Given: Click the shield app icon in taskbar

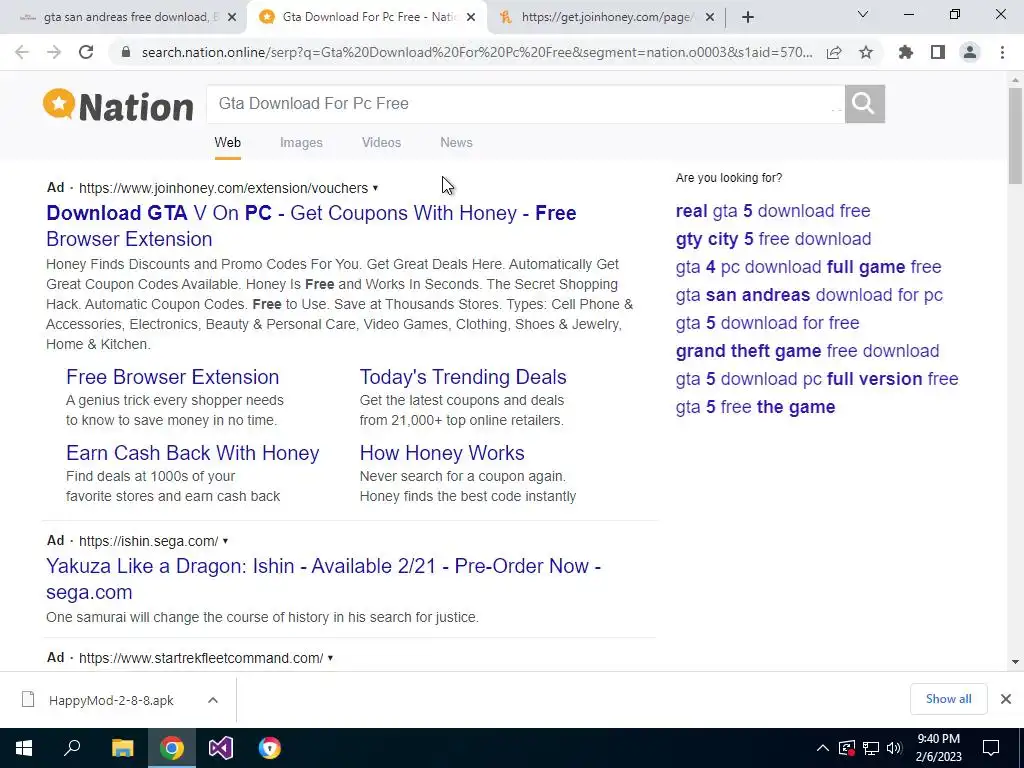Looking at the screenshot, I should pyautogui.click(x=270, y=748).
